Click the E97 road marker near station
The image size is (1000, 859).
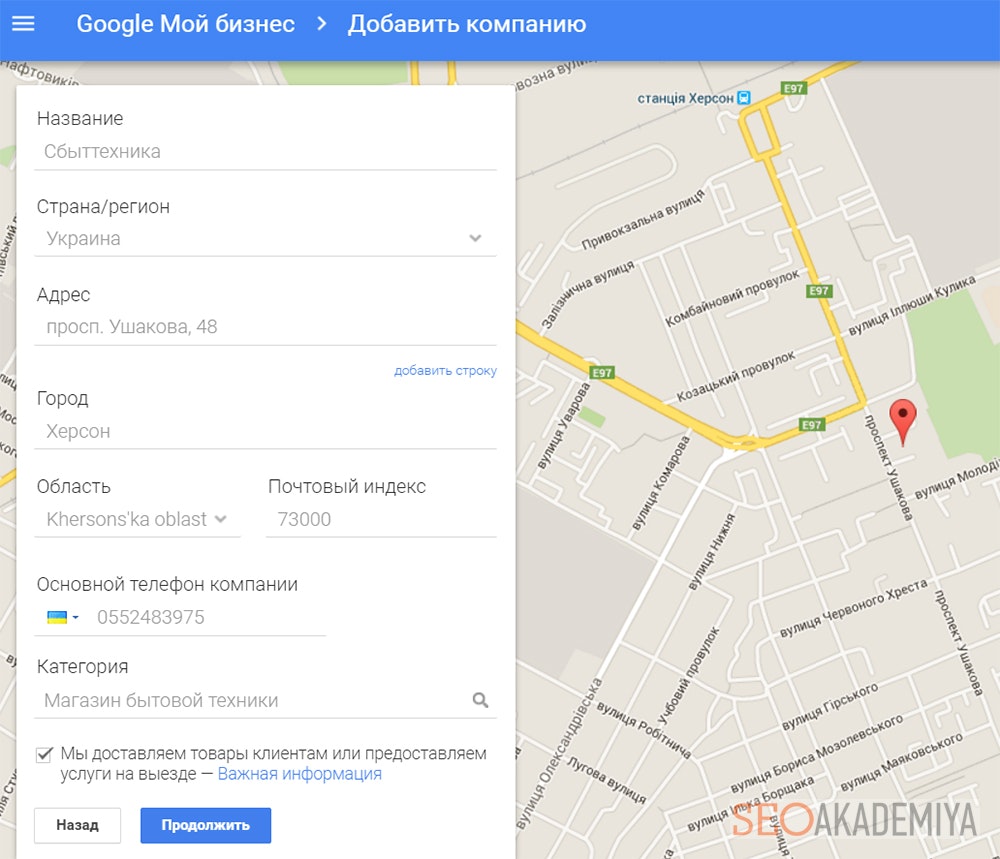click(794, 88)
